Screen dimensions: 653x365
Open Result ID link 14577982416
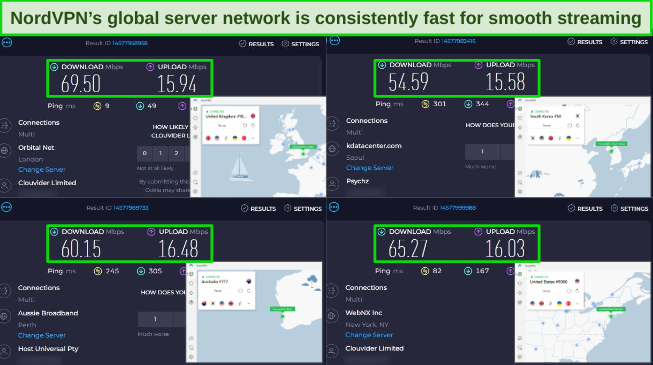pyautogui.click(x=458, y=41)
